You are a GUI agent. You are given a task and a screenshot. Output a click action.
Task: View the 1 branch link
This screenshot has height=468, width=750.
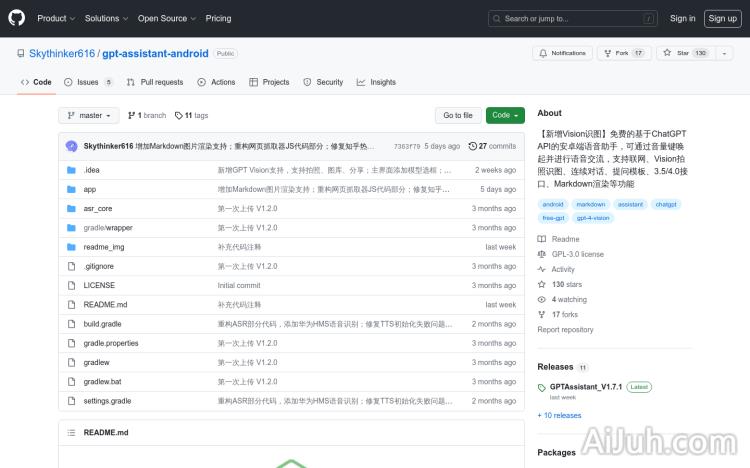(x=147, y=115)
